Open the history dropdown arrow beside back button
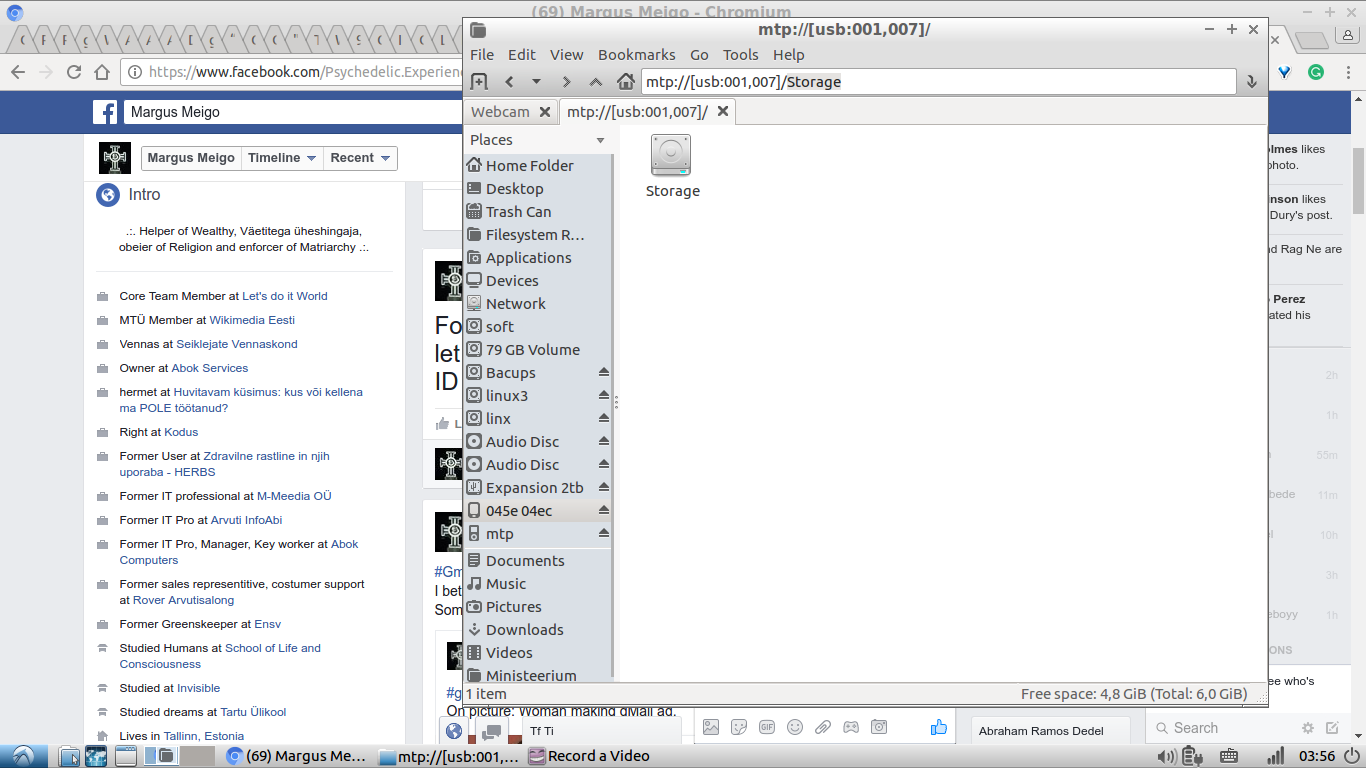This screenshot has width=1366, height=768. point(536,82)
